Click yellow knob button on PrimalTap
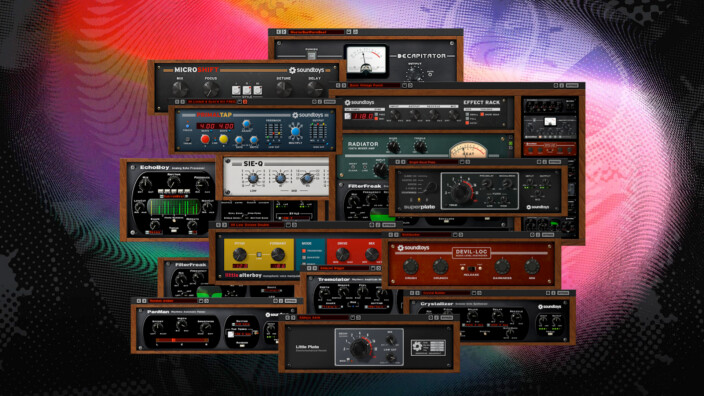Image resolution: width=704 pixels, height=396 pixels. pos(224,139)
